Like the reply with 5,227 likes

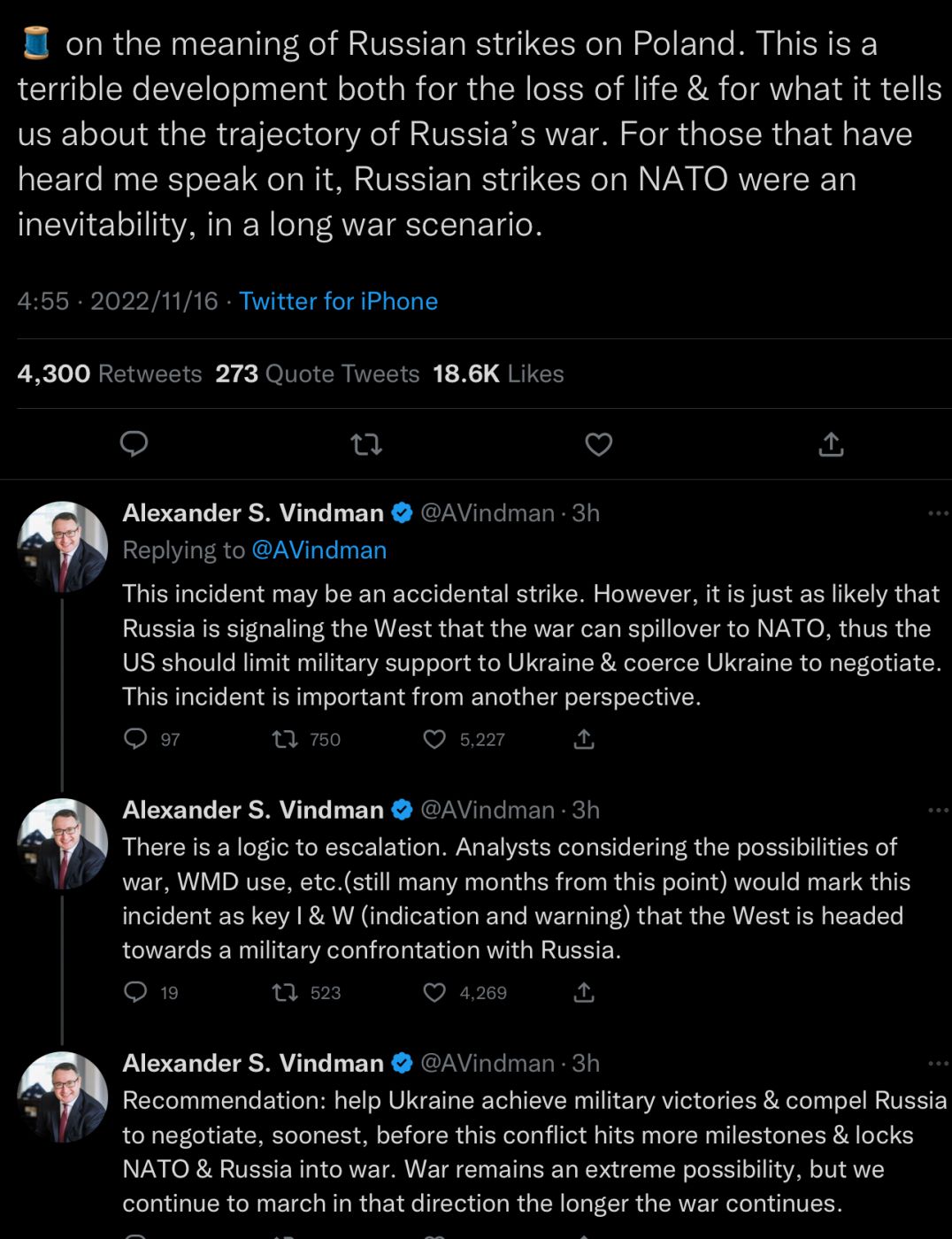tap(434, 739)
